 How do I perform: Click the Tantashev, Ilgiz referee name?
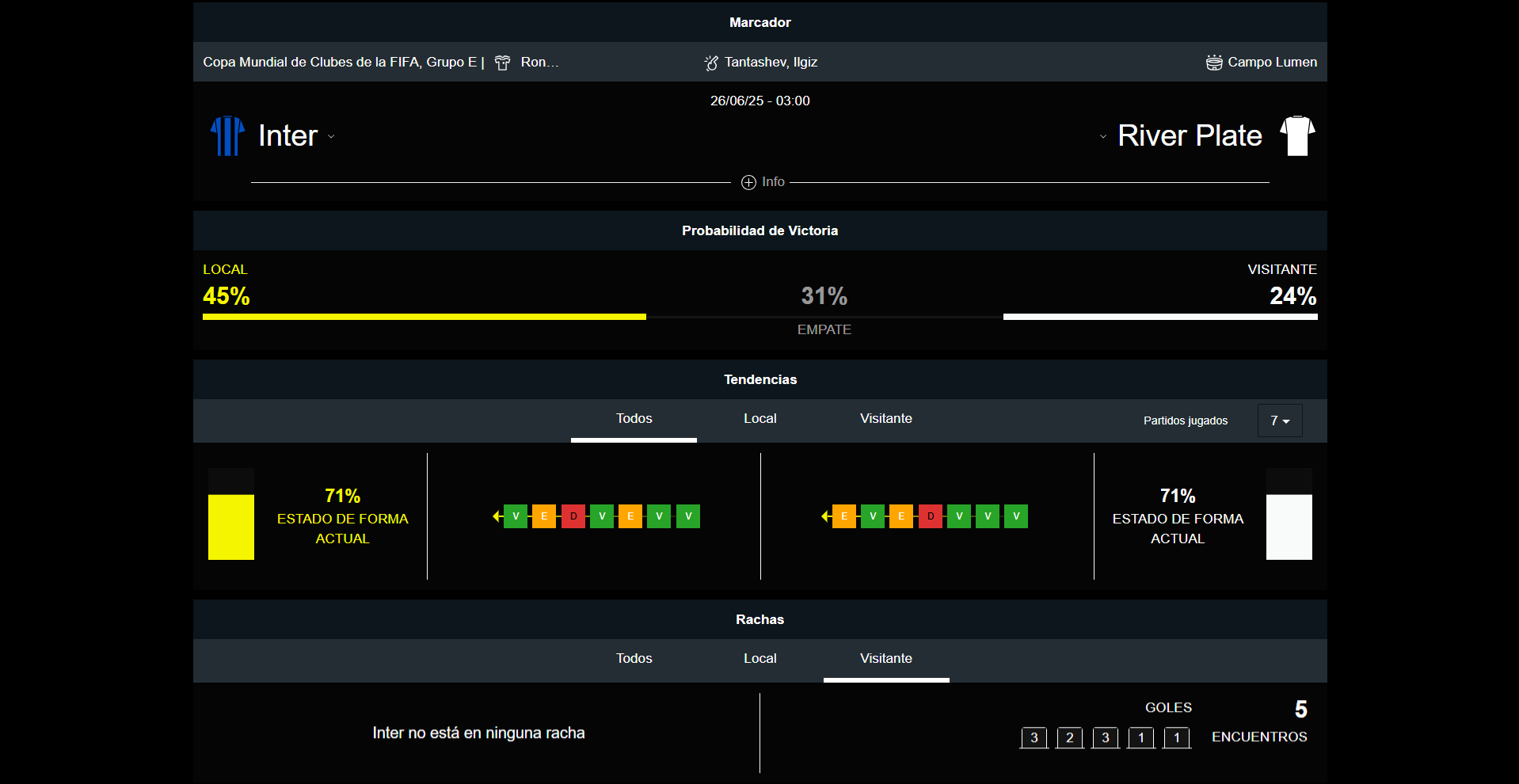tap(771, 63)
